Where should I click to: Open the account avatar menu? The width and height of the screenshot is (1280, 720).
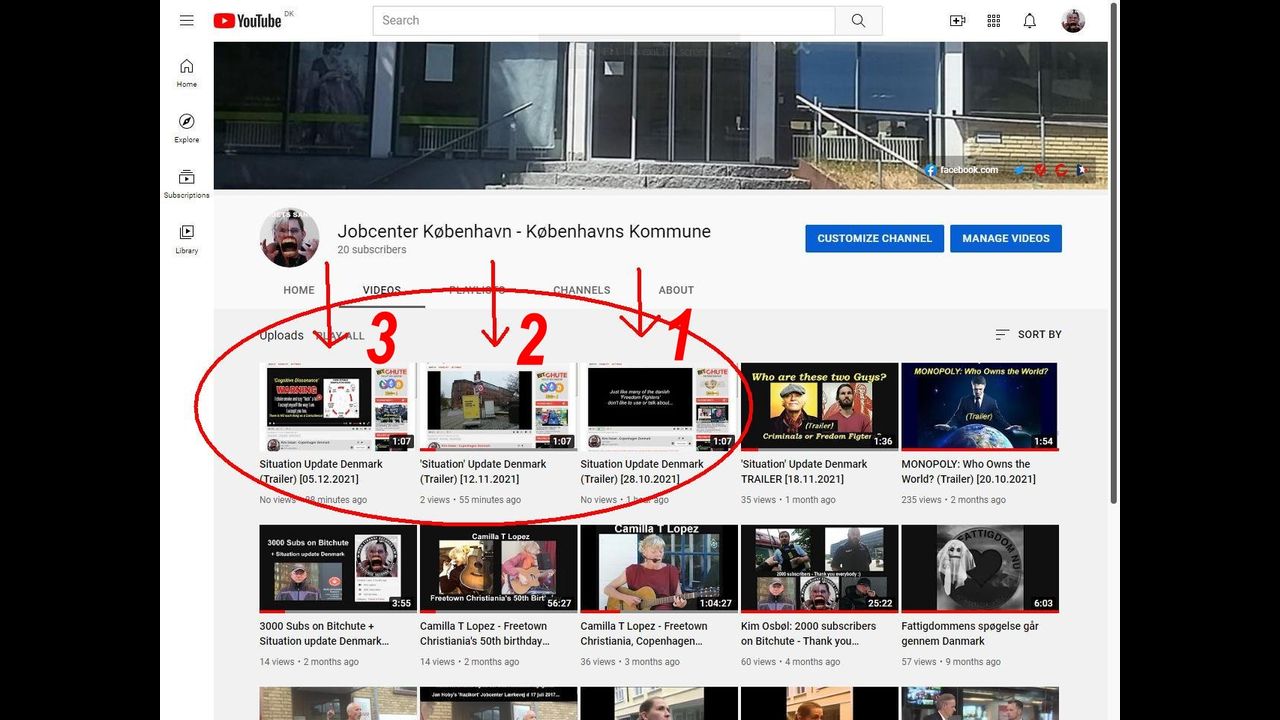tap(1073, 21)
